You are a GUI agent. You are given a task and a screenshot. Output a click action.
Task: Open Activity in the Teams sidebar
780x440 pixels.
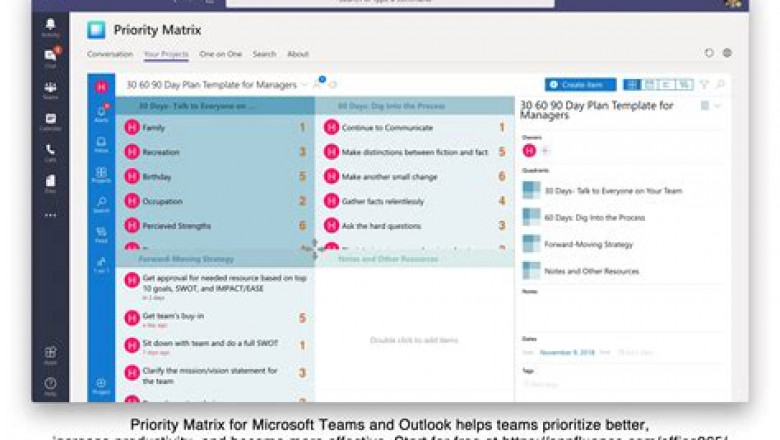50,27
